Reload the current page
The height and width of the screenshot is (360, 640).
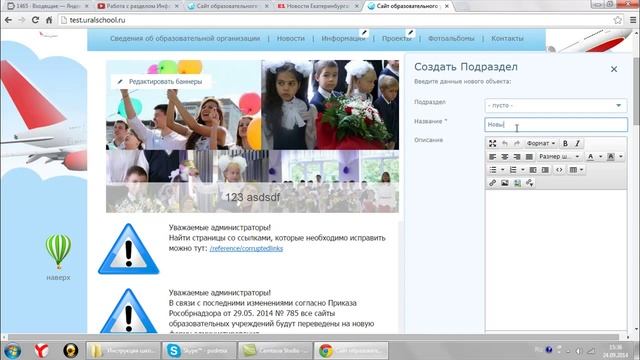point(36,20)
